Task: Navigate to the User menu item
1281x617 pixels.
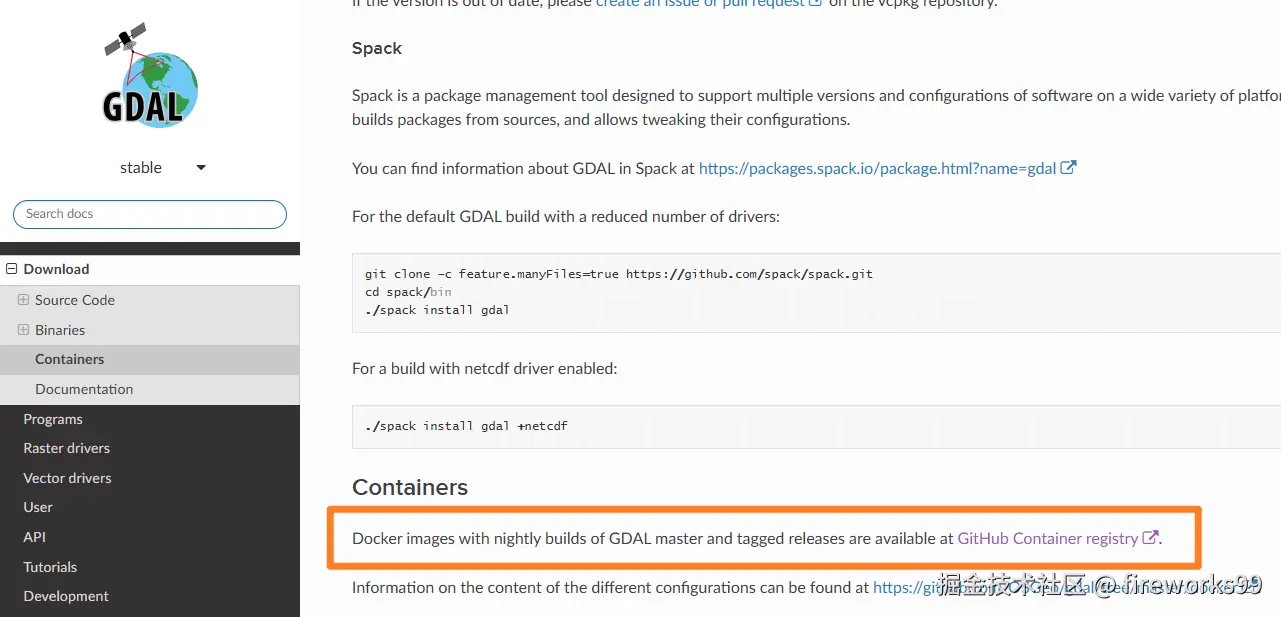Action: 38,507
